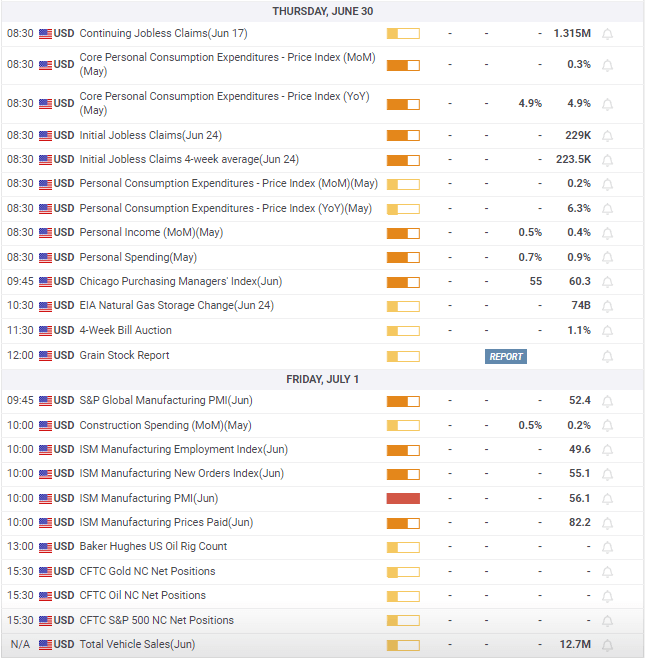Set bell for PCE Price Index (YoY)(May)

pyautogui.click(x=607, y=209)
